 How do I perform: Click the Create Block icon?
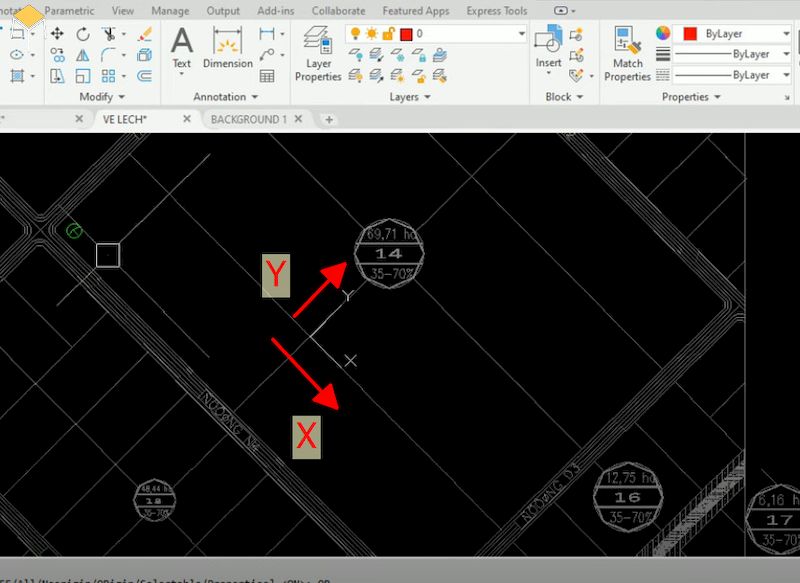coord(576,34)
